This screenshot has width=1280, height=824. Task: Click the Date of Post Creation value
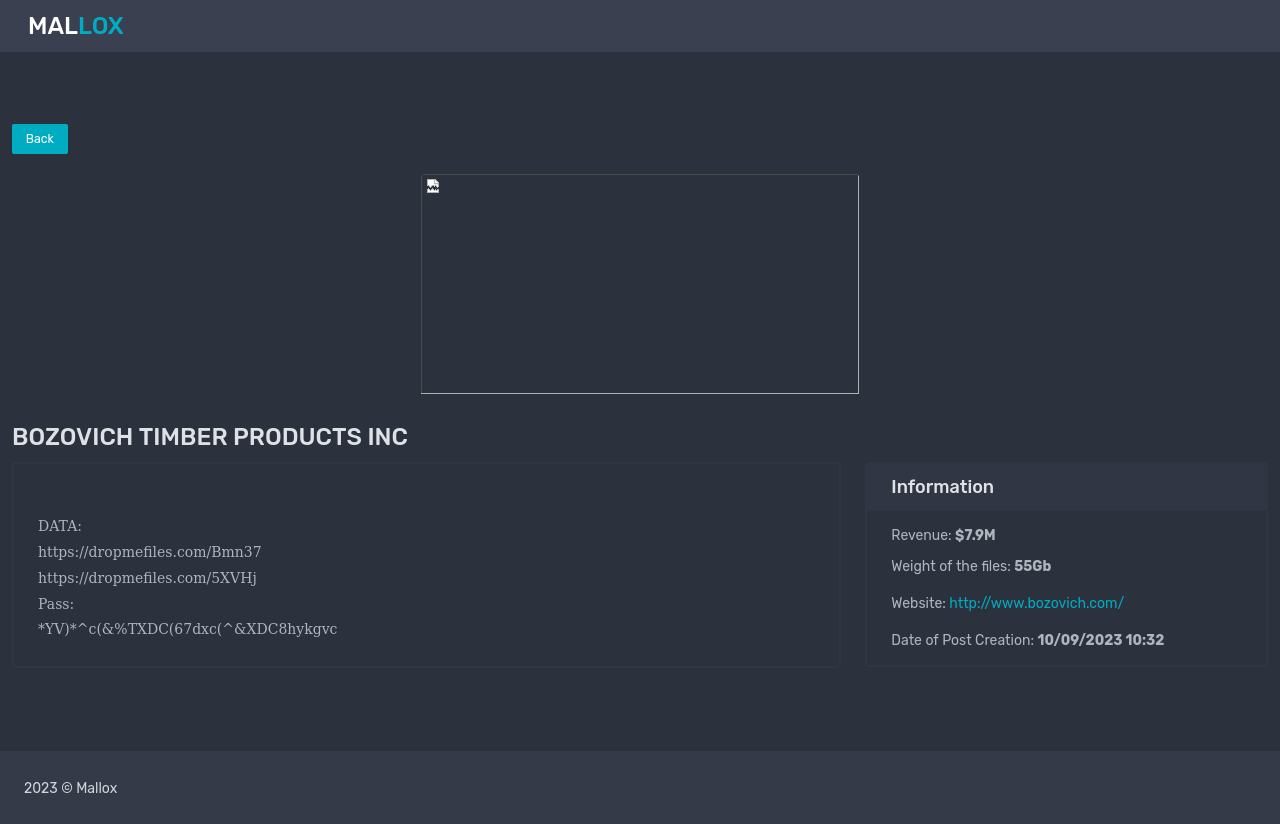[x=1101, y=640]
